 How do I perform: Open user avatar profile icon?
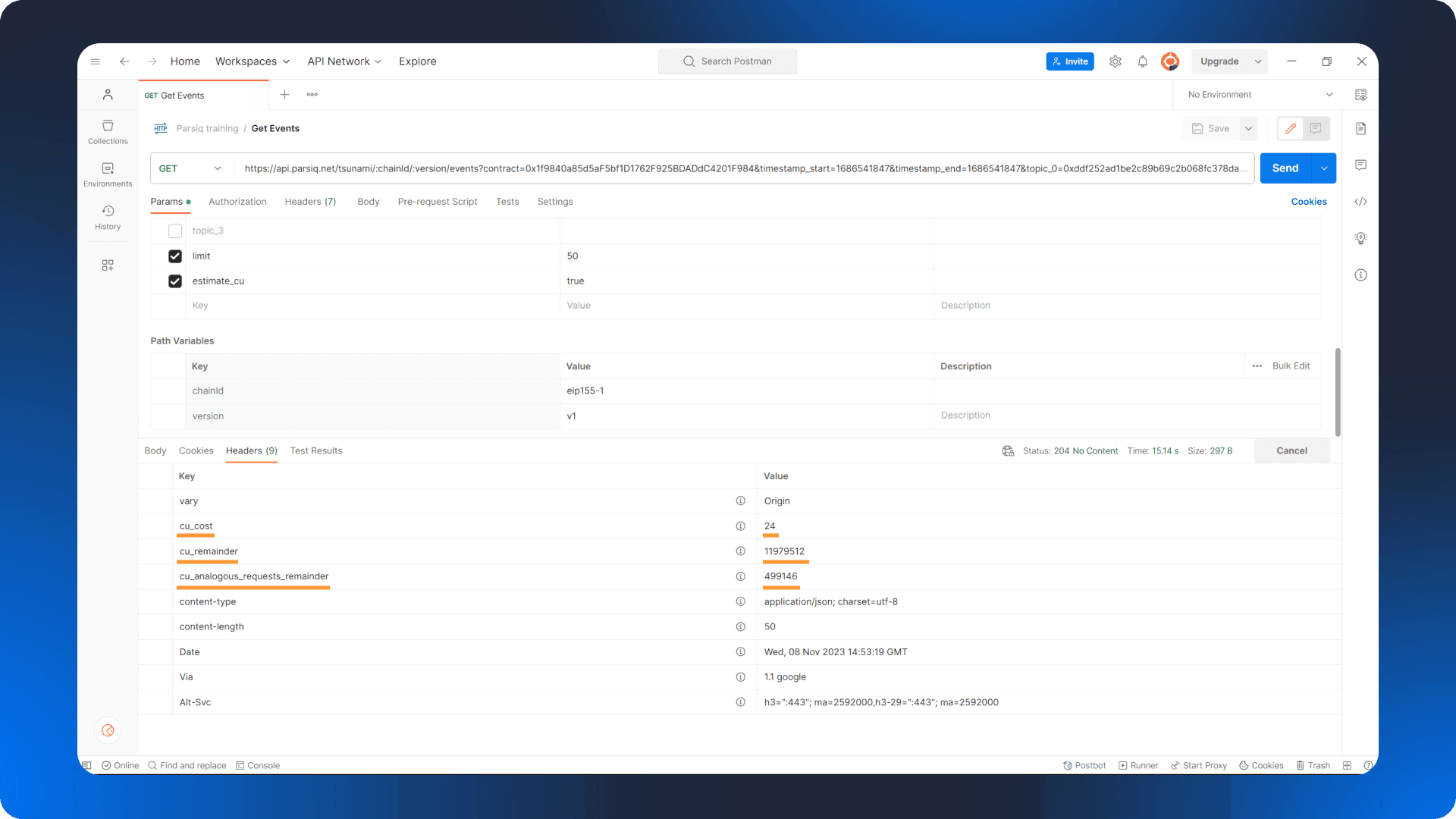[1170, 61]
